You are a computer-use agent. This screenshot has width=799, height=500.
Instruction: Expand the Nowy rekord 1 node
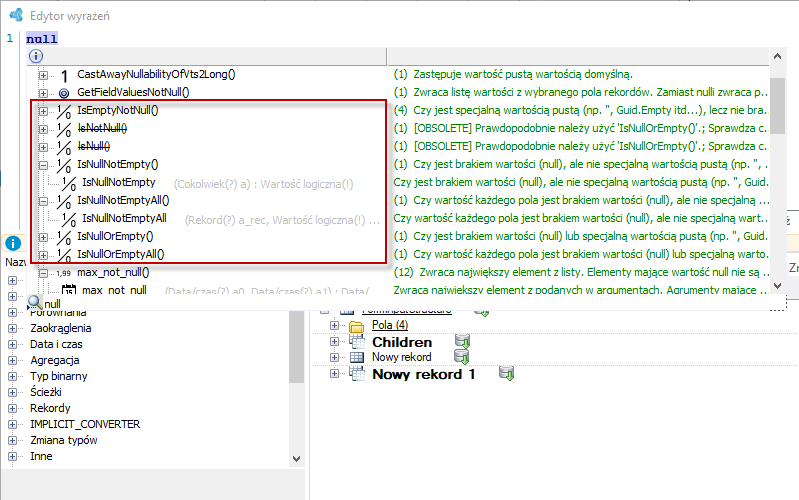tap(334, 374)
